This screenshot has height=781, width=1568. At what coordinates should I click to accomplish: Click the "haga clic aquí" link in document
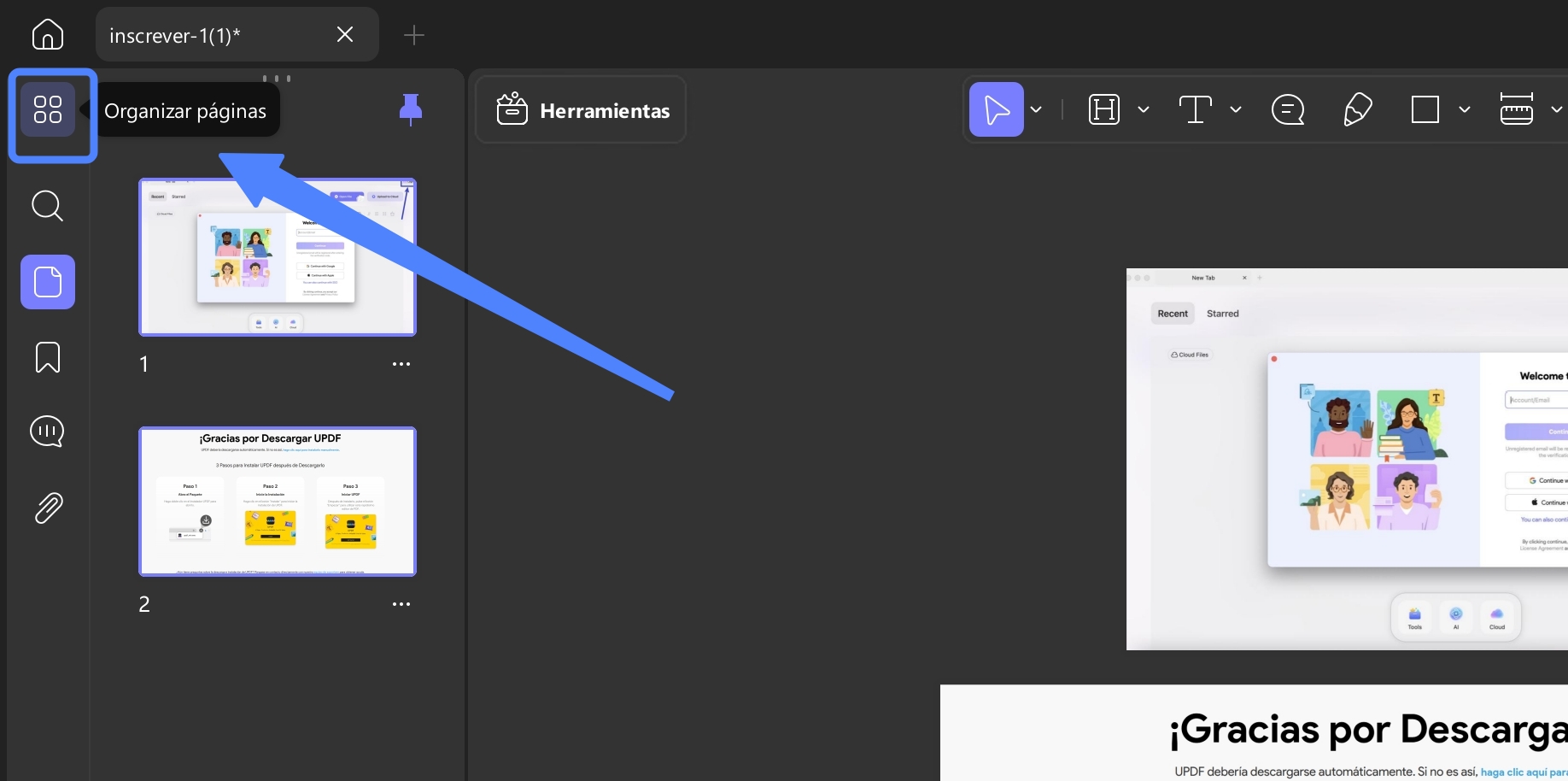pos(1524,772)
